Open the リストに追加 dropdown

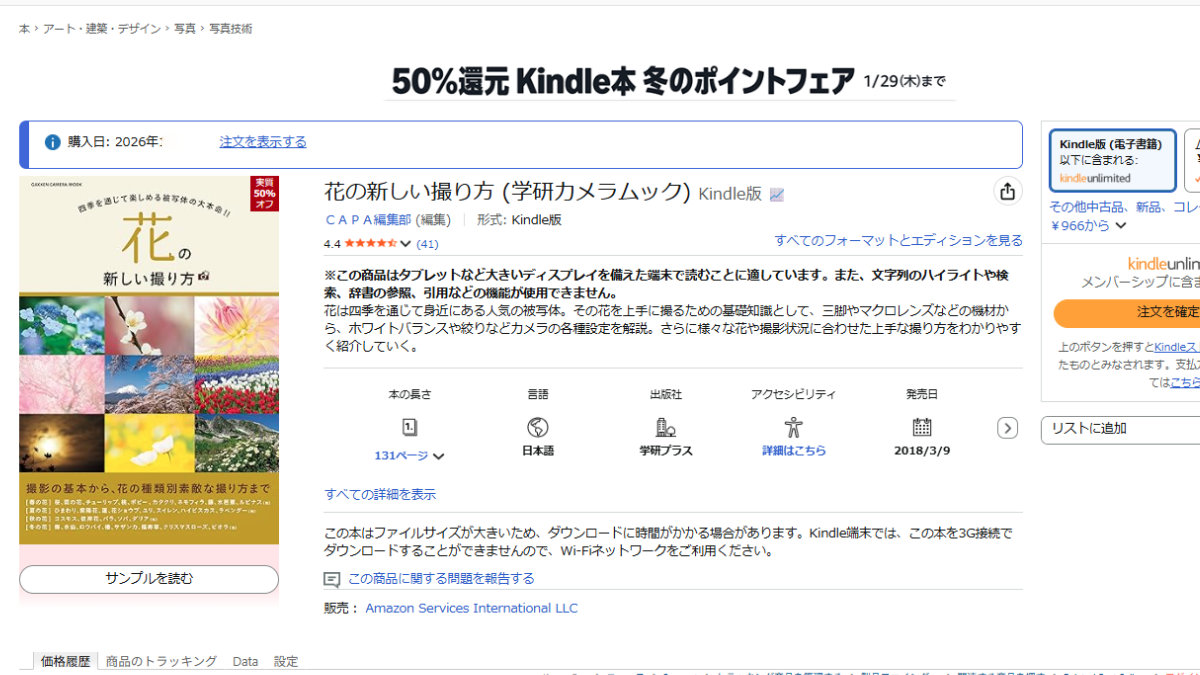coord(1120,429)
